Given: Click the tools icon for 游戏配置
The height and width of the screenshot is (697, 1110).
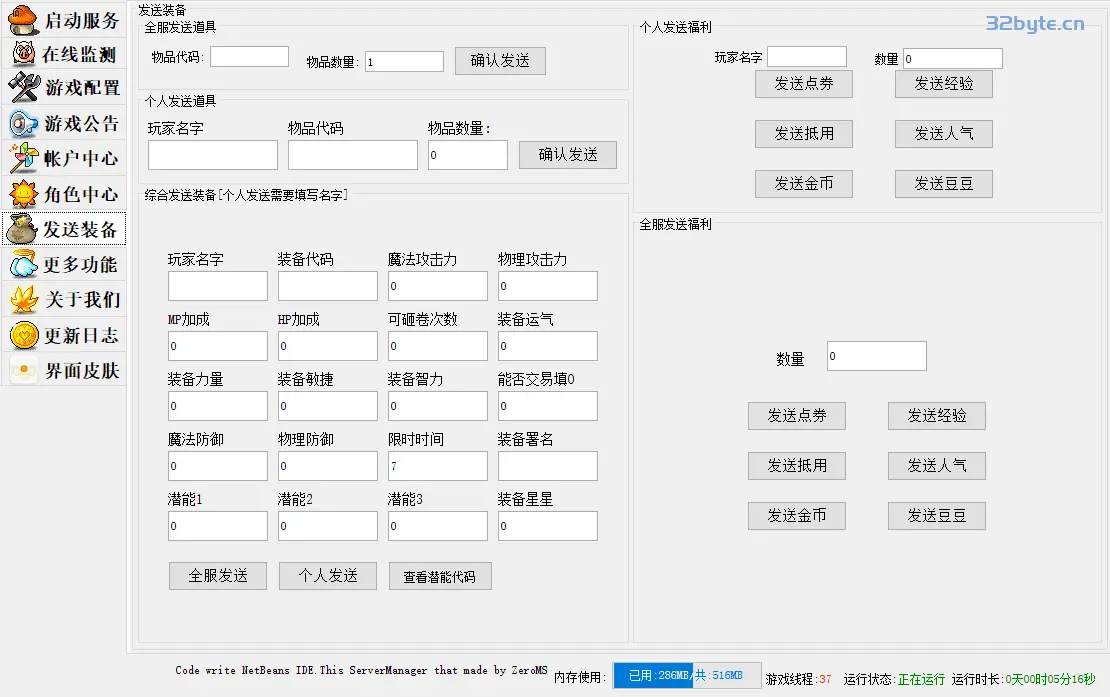Looking at the screenshot, I should (24, 87).
